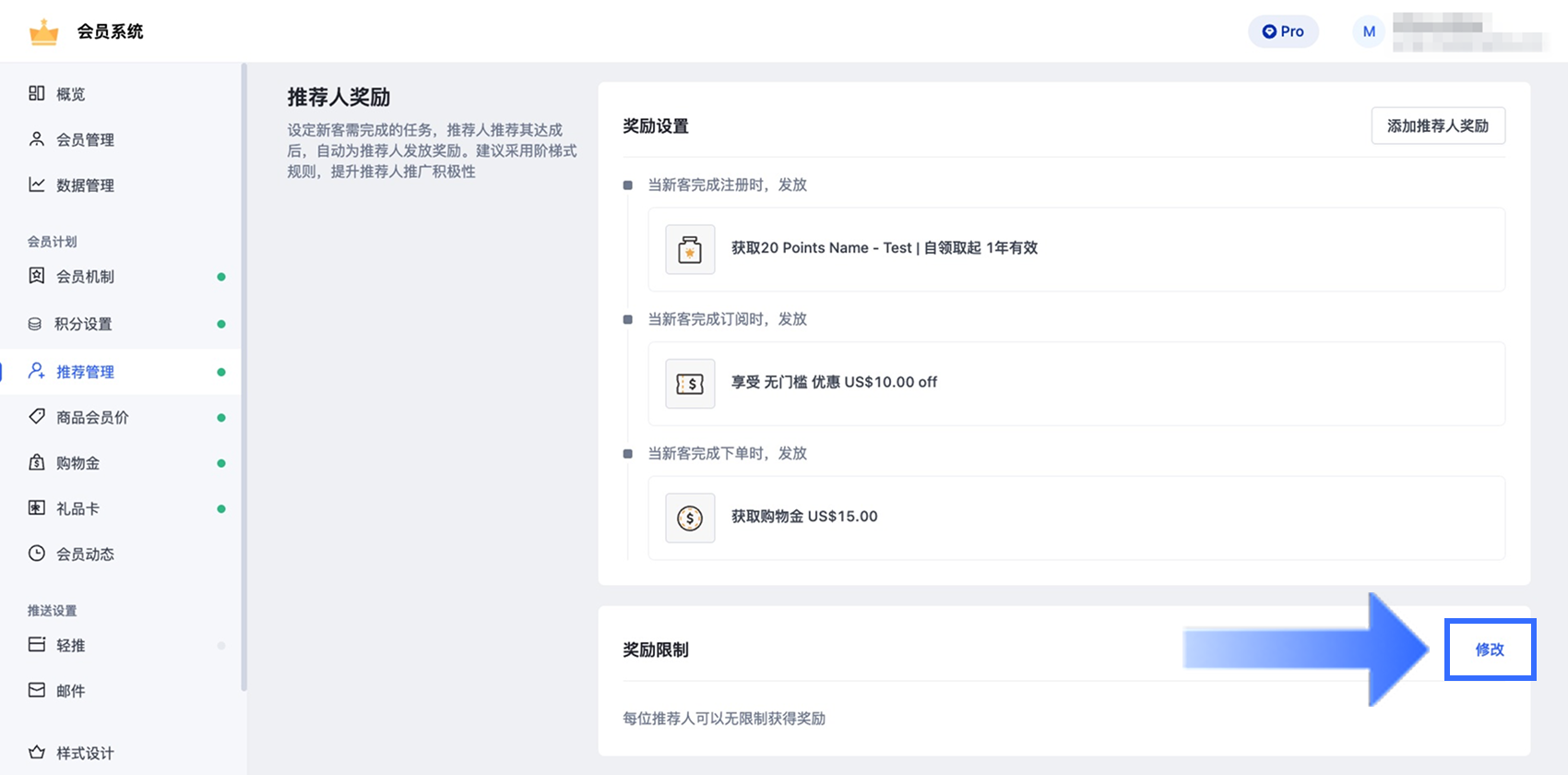Open the 轻推 menu item
Viewport: 1568px width, 775px height.
click(71, 645)
